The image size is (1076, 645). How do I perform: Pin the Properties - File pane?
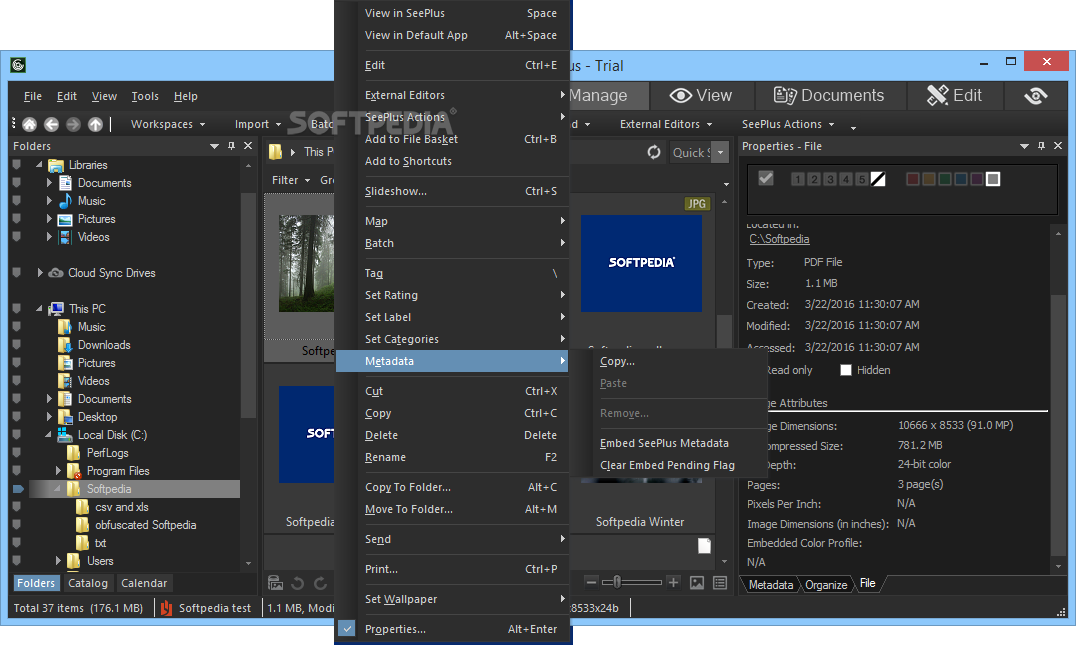point(1041,145)
